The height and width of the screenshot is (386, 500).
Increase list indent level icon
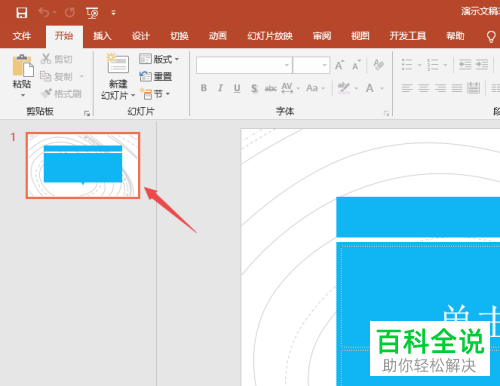(x=482, y=64)
